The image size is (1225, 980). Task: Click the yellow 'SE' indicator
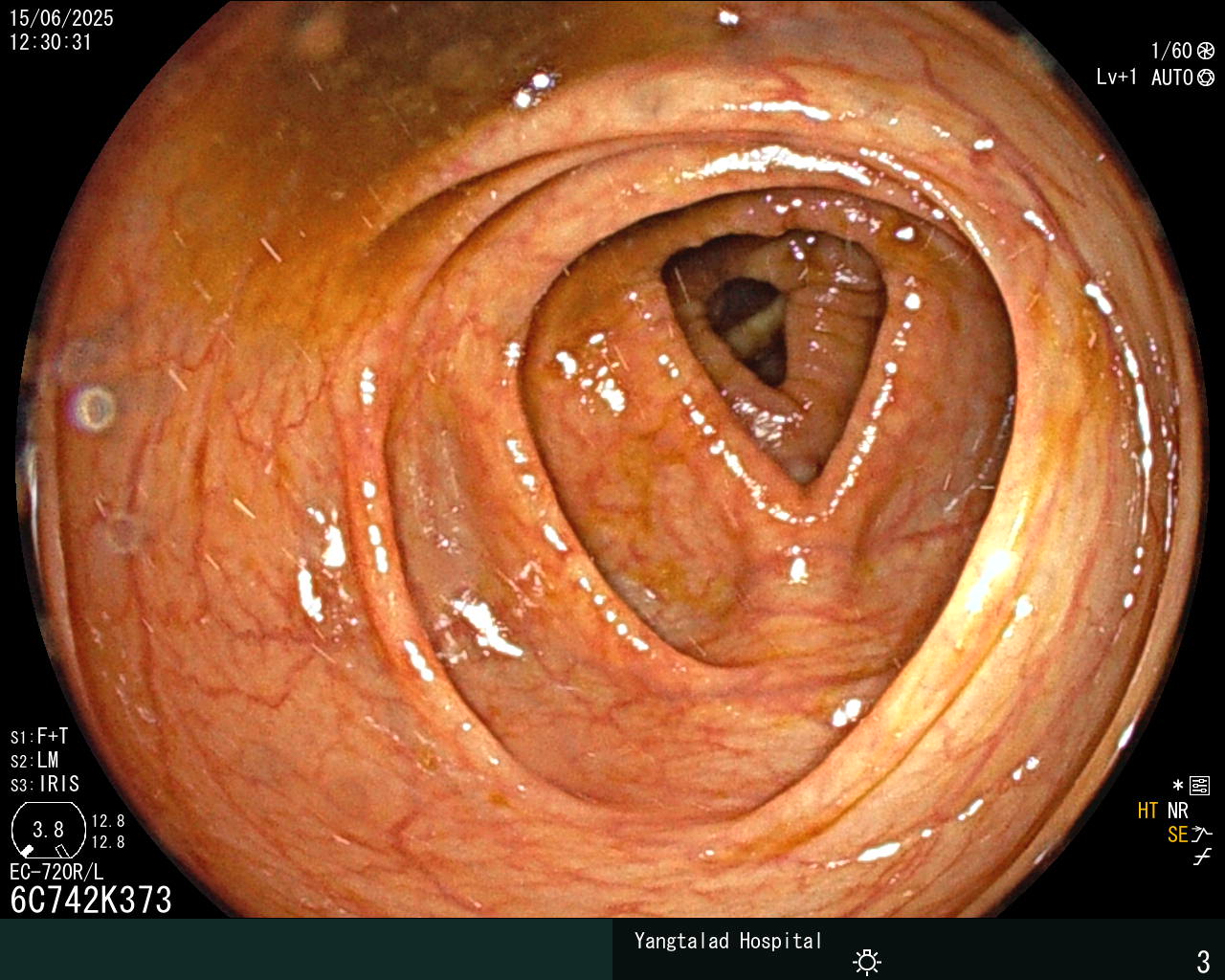point(1177,835)
